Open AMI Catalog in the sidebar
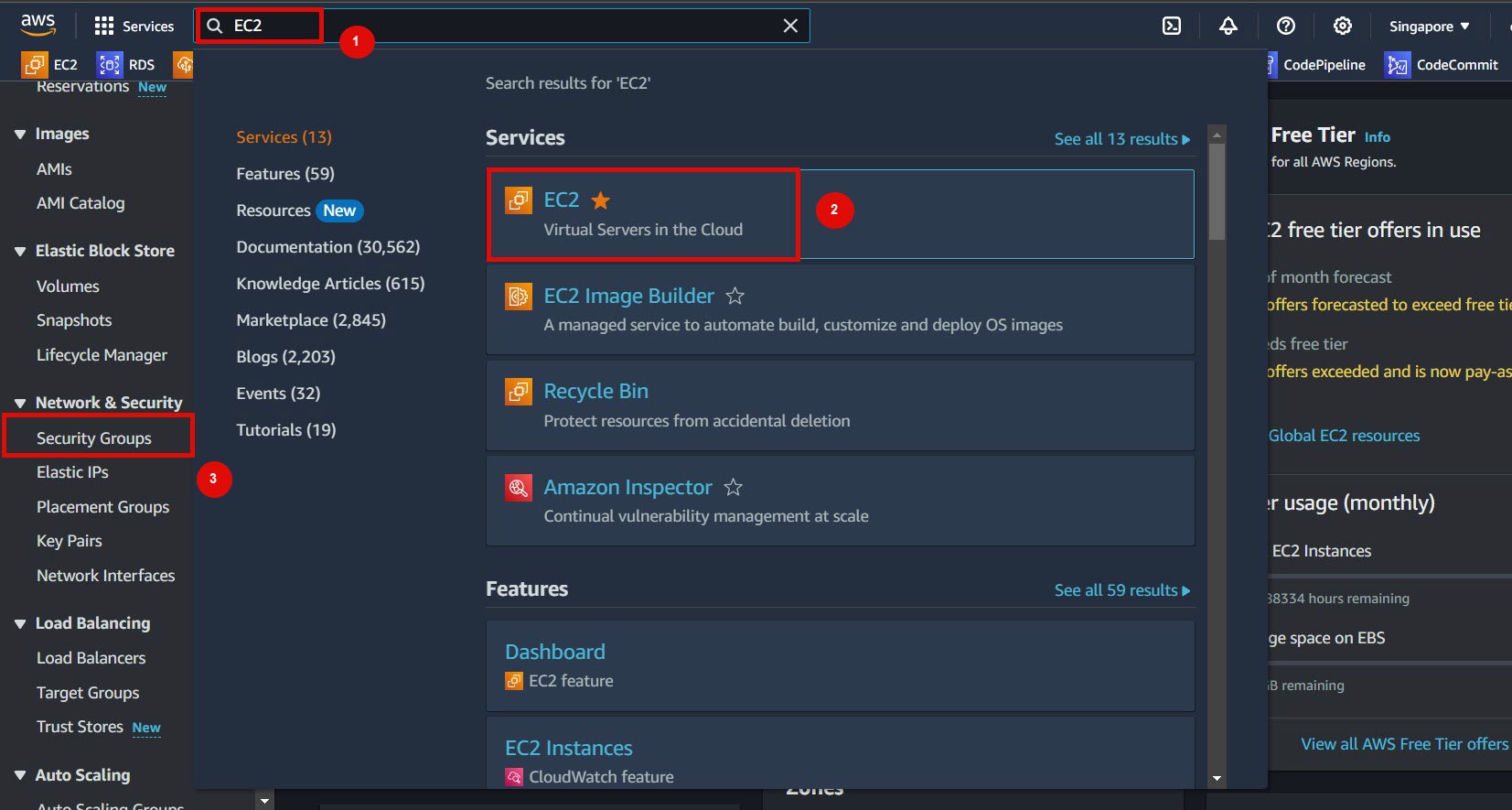Screen dimensions: 1512x810 (80, 203)
